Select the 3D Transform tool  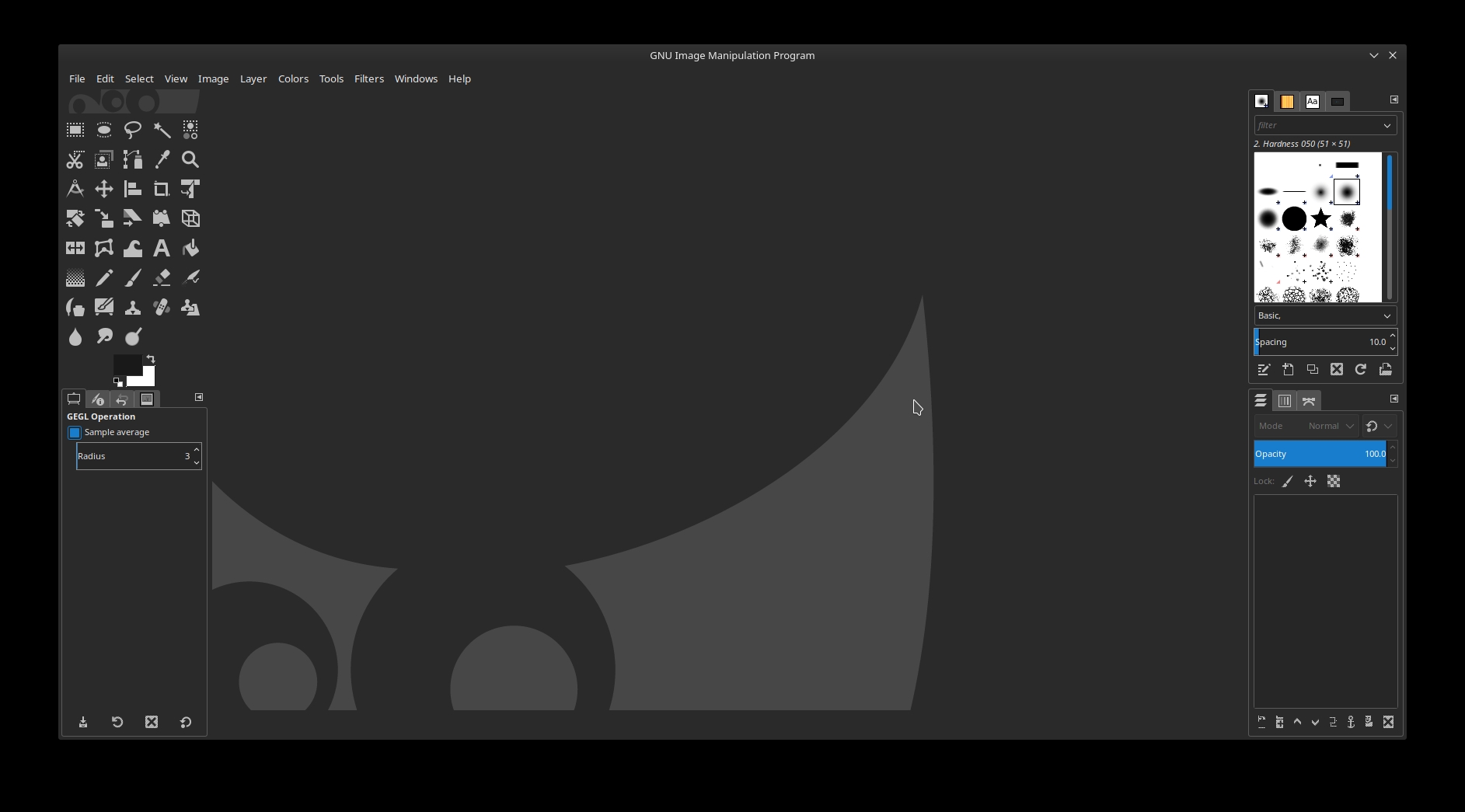[190, 218]
